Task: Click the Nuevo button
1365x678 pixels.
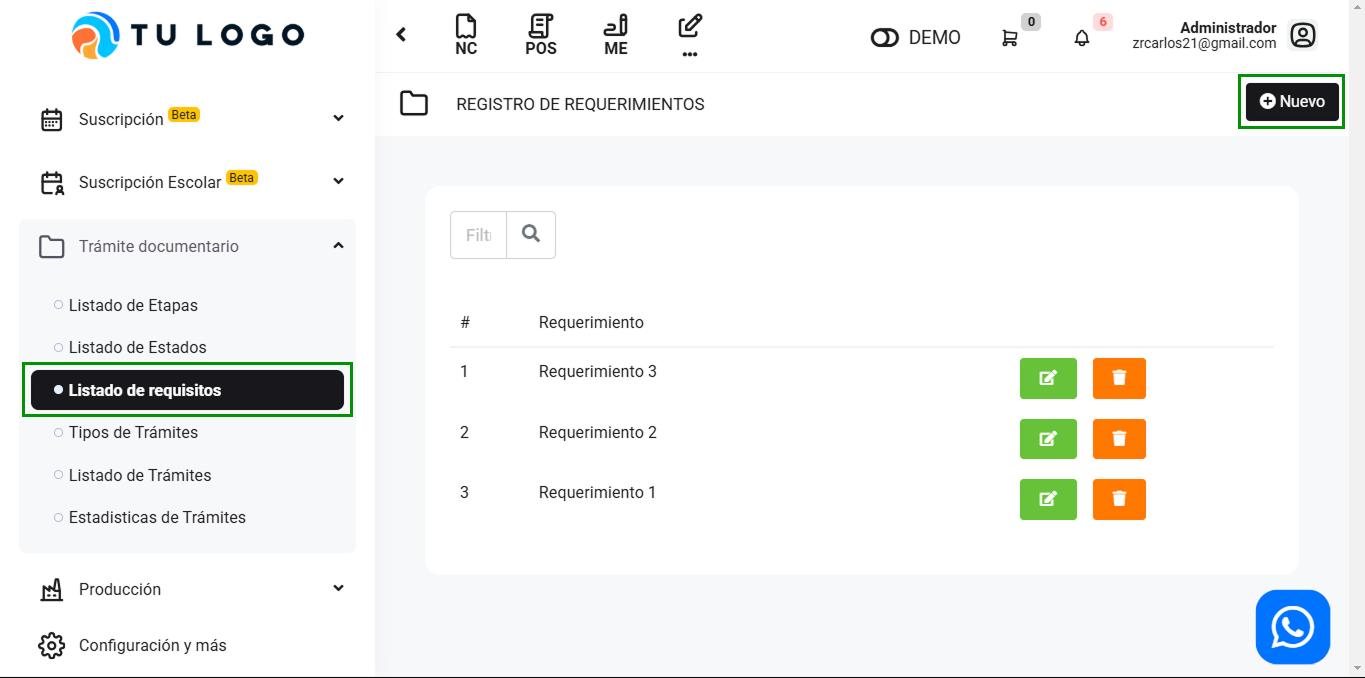Action: (1292, 101)
